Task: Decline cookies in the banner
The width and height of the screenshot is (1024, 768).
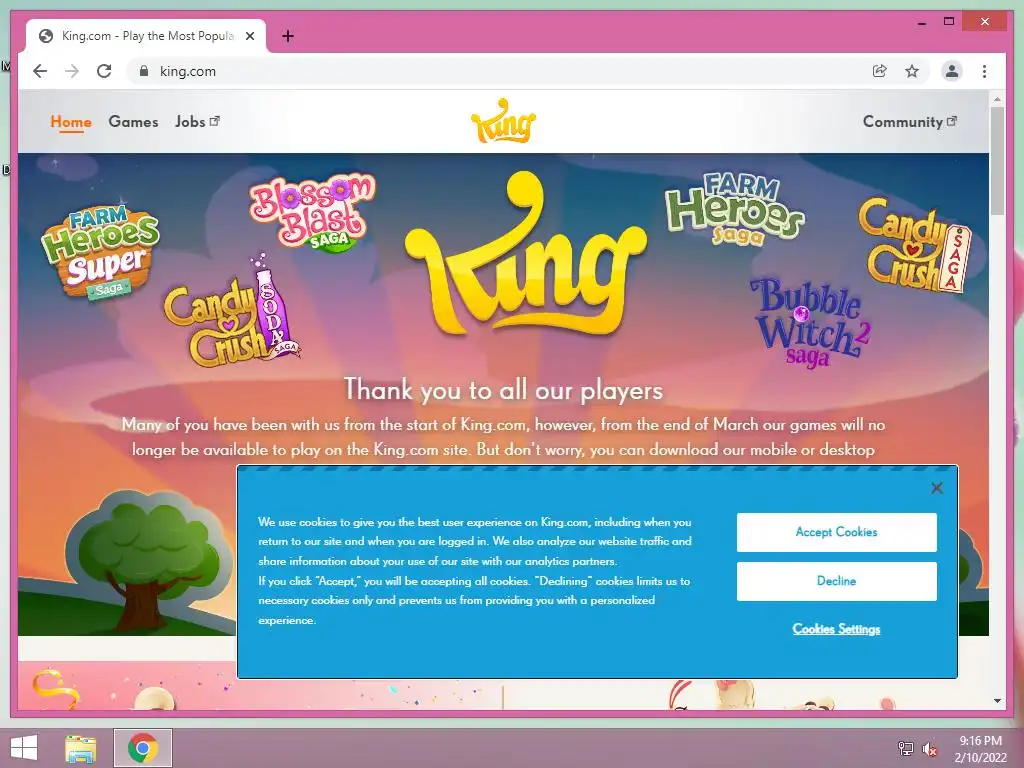Action: (x=837, y=581)
